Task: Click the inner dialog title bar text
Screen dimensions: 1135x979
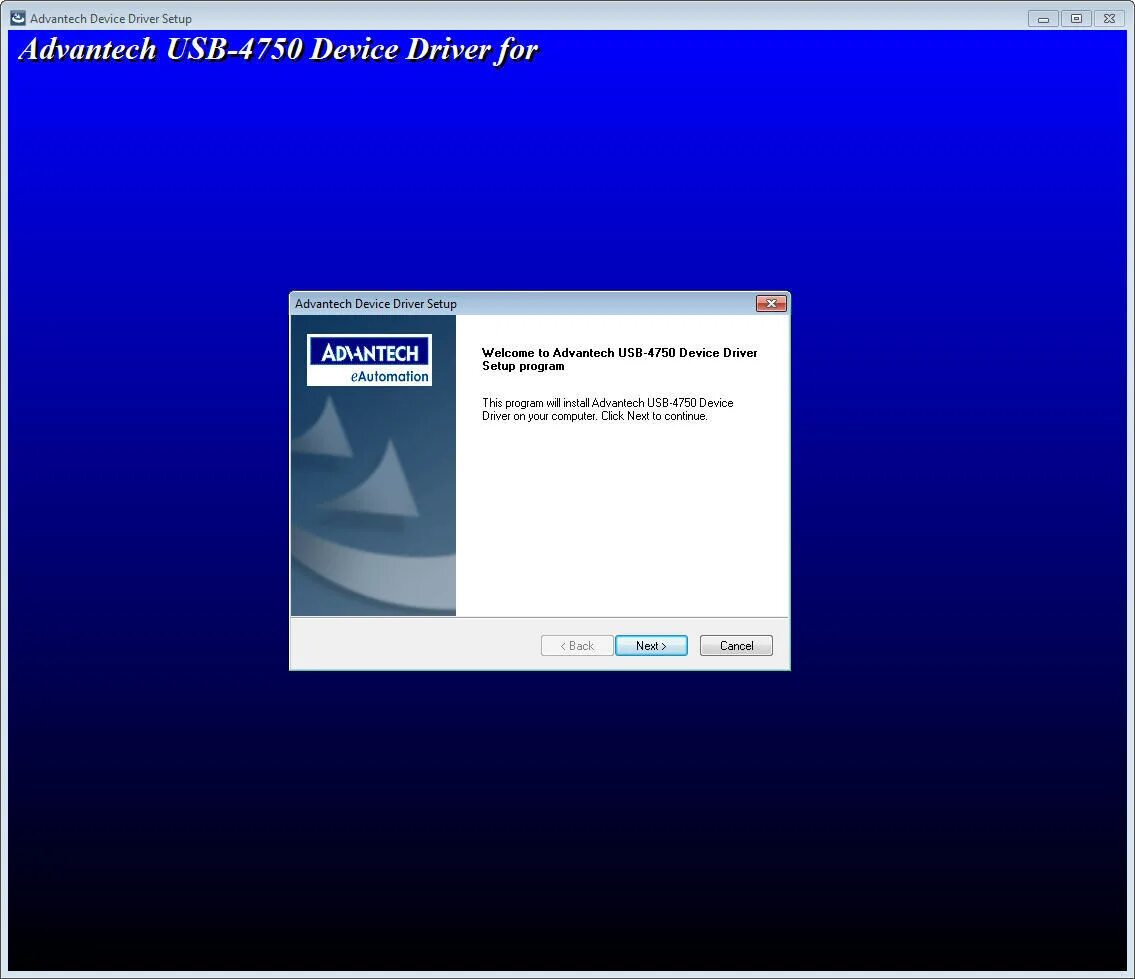Action: coord(376,303)
